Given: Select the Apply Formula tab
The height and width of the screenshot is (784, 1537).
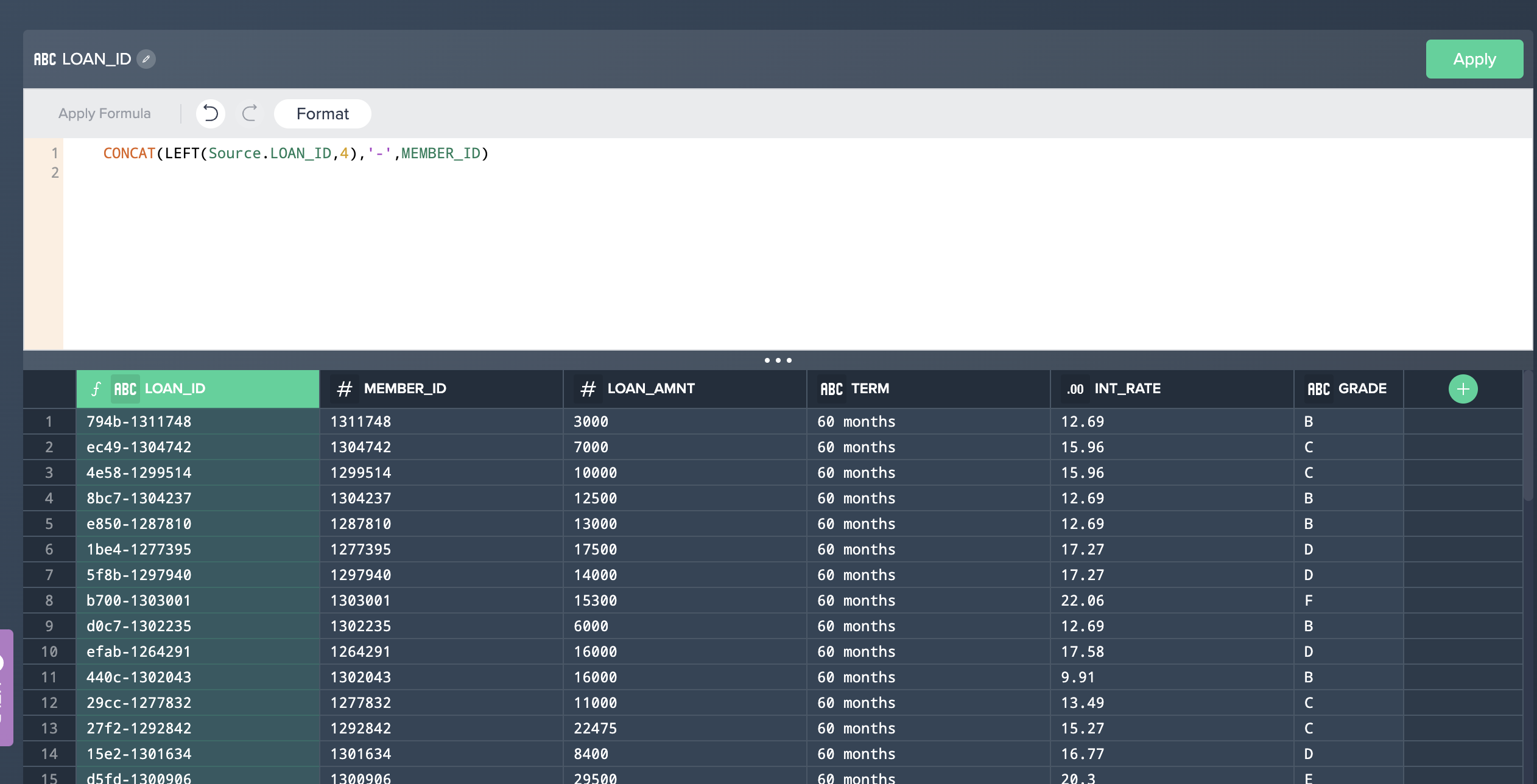Looking at the screenshot, I should pyautogui.click(x=104, y=113).
